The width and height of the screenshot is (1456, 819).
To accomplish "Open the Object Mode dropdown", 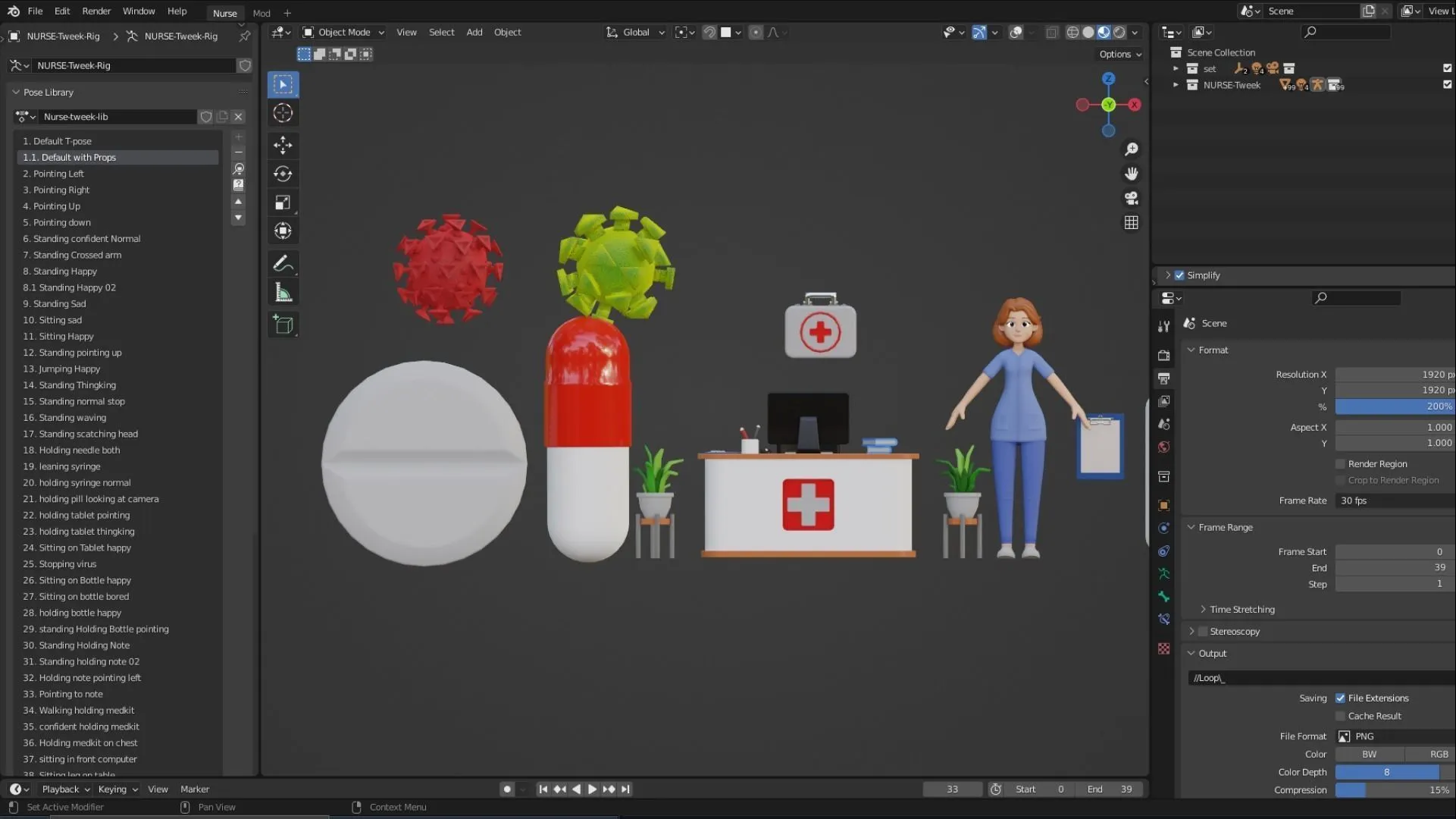I will (x=343, y=32).
